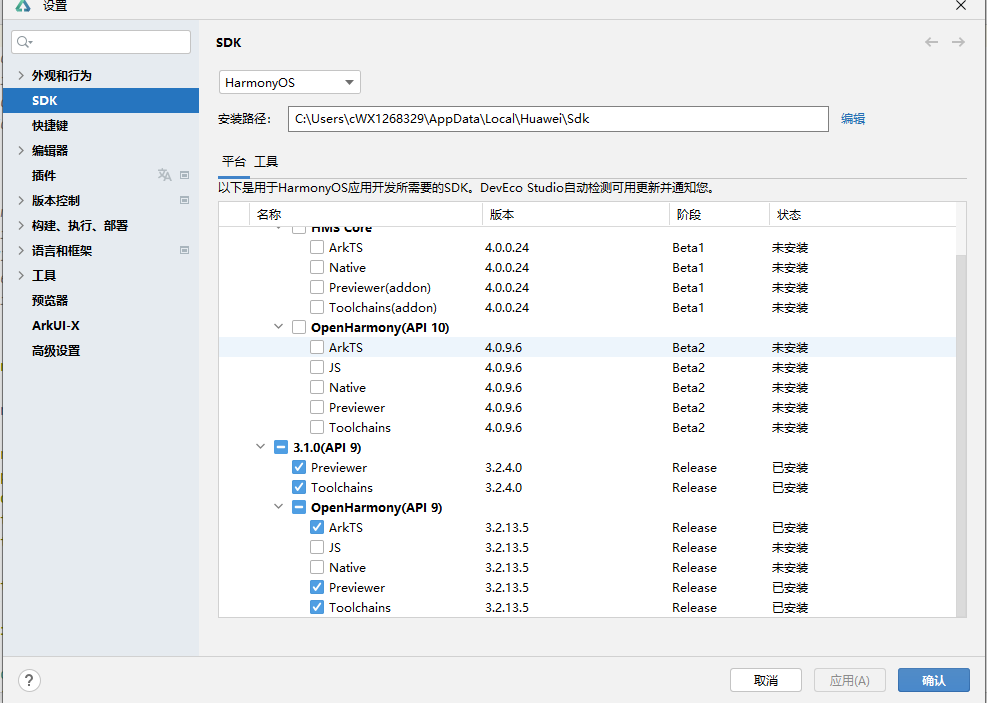Open 预览器 settings page

pos(50,300)
